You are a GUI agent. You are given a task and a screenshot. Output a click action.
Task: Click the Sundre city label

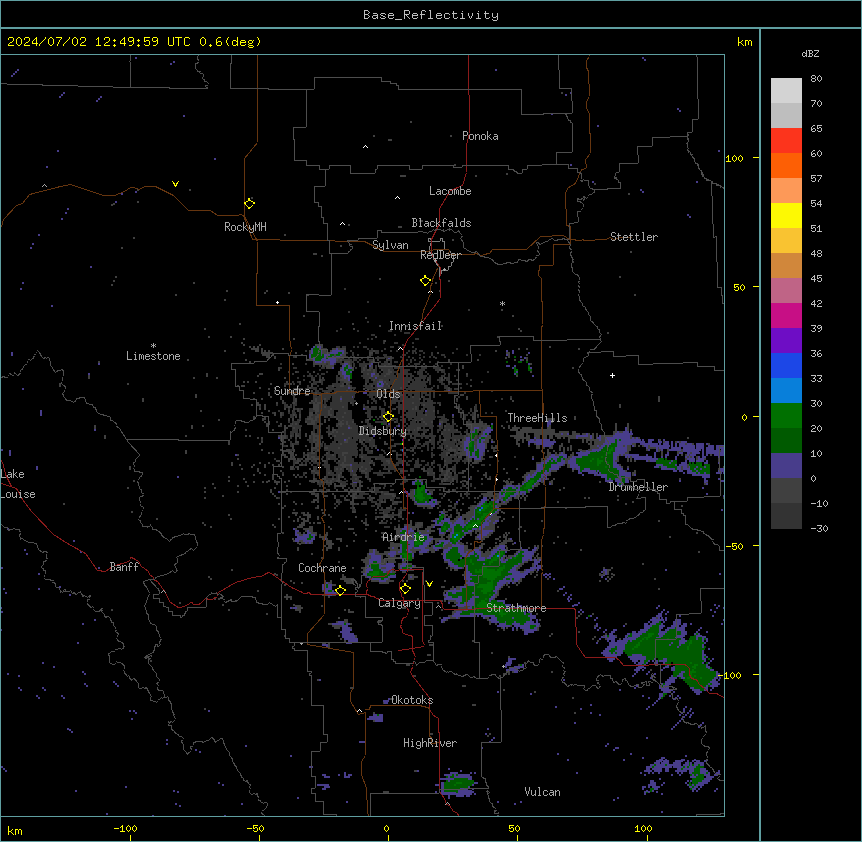(x=292, y=391)
